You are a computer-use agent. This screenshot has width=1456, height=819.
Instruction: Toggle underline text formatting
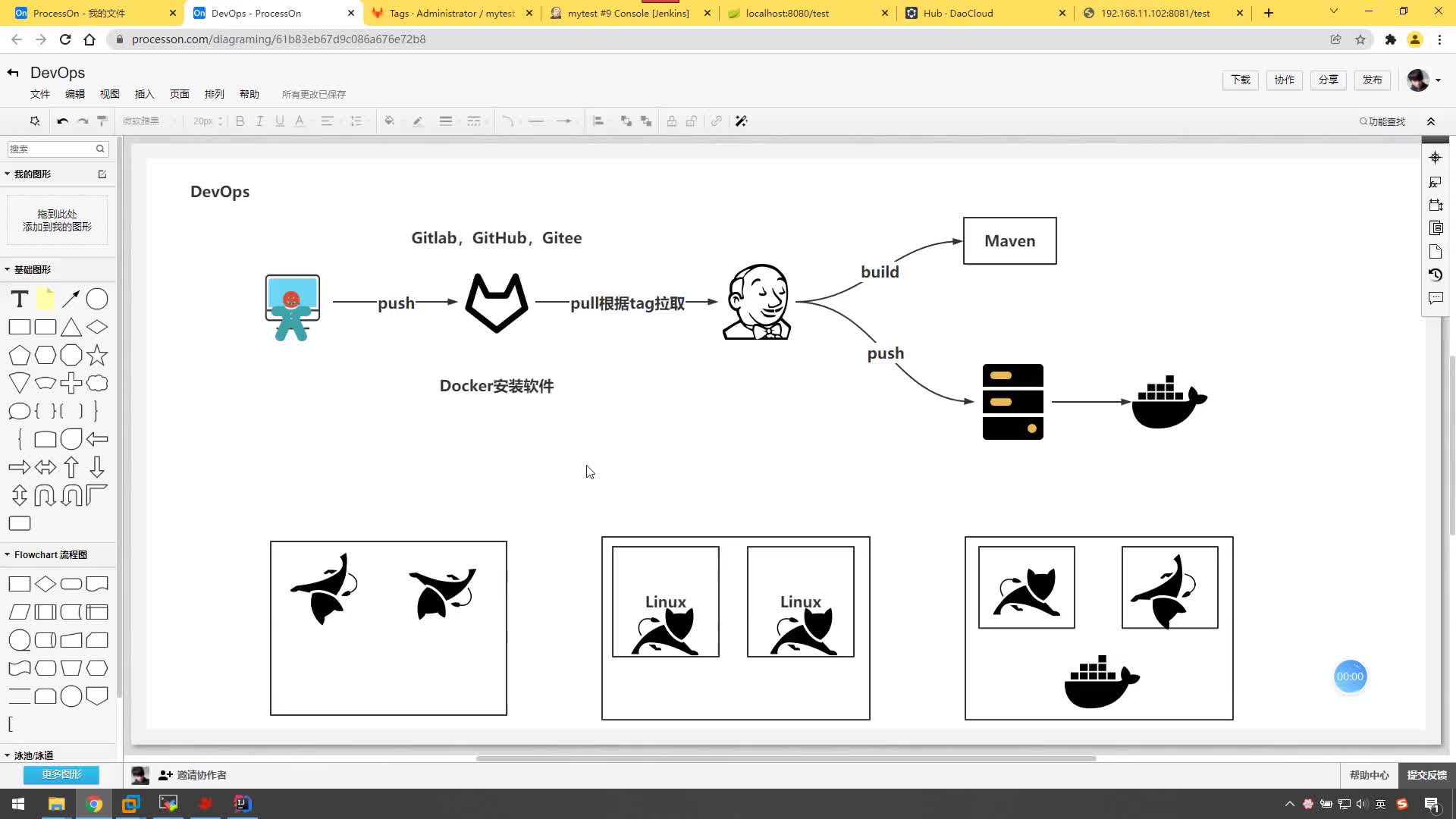[x=280, y=121]
